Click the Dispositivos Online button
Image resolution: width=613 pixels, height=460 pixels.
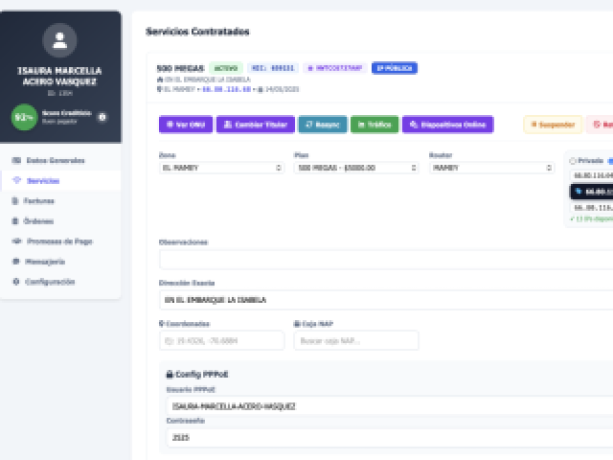[x=448, y=125]
